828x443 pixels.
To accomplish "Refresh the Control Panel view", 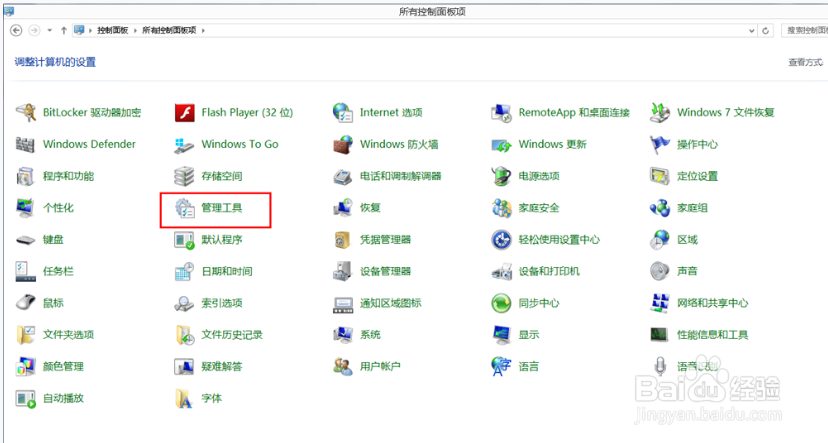I will click(766, 31).
